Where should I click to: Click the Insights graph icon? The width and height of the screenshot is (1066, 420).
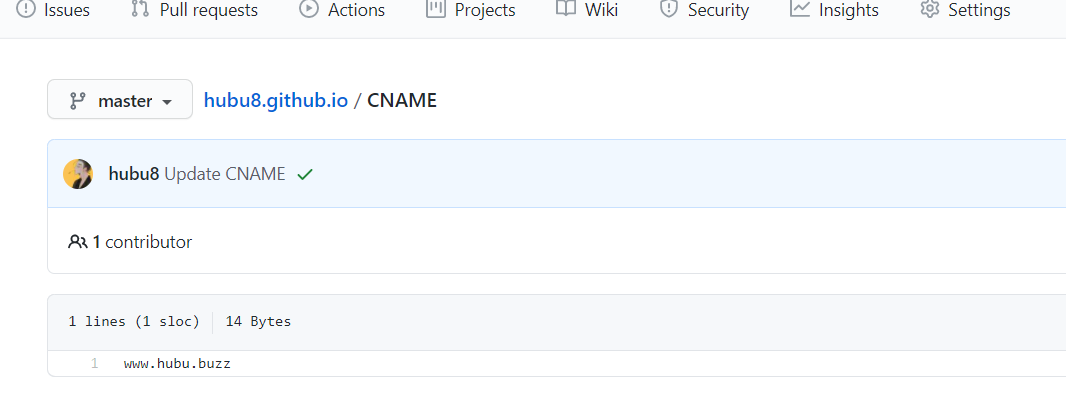click(799, 9)
